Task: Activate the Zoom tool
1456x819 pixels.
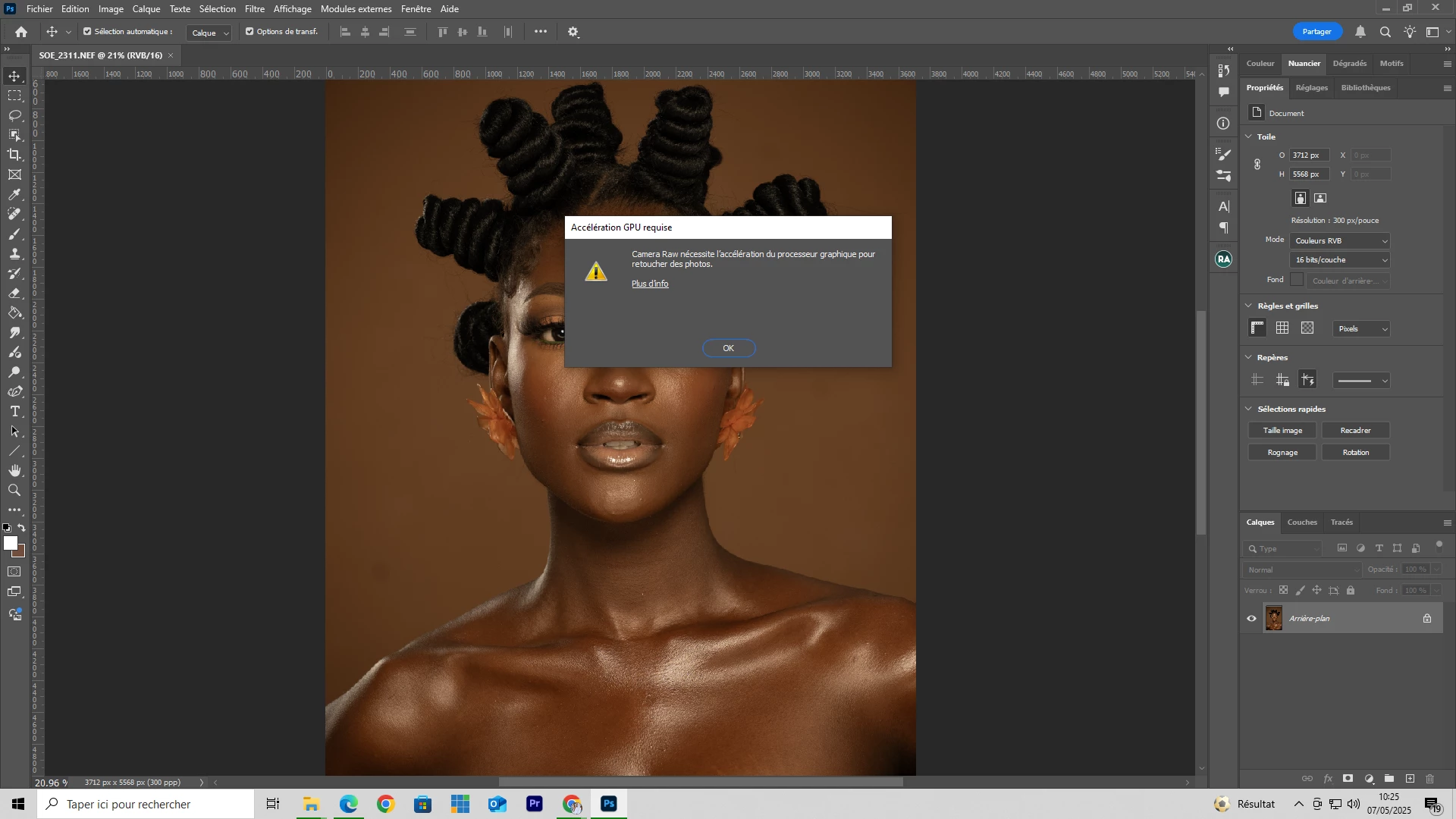Action: point(14,491)
